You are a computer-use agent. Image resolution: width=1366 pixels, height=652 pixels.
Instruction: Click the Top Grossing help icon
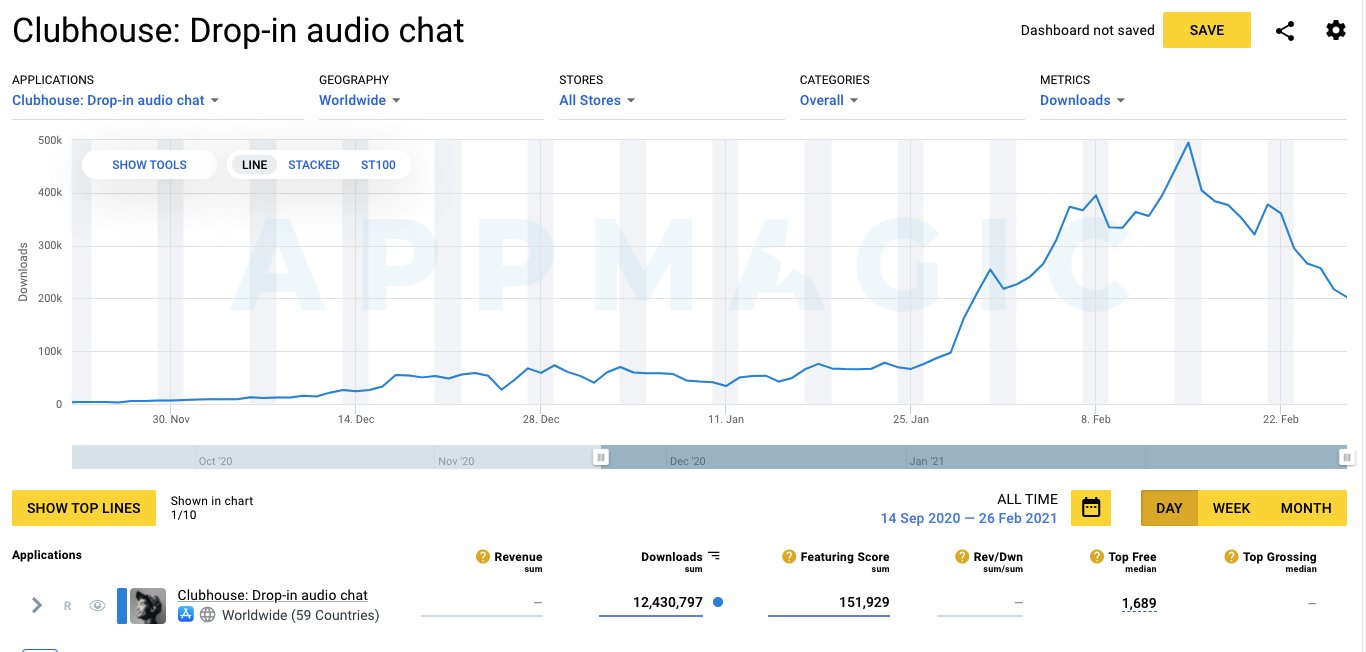point(1231,557)
